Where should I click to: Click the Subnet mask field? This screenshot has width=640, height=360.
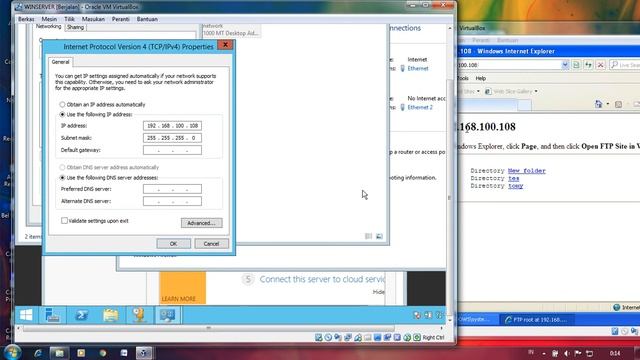(172, 138)
